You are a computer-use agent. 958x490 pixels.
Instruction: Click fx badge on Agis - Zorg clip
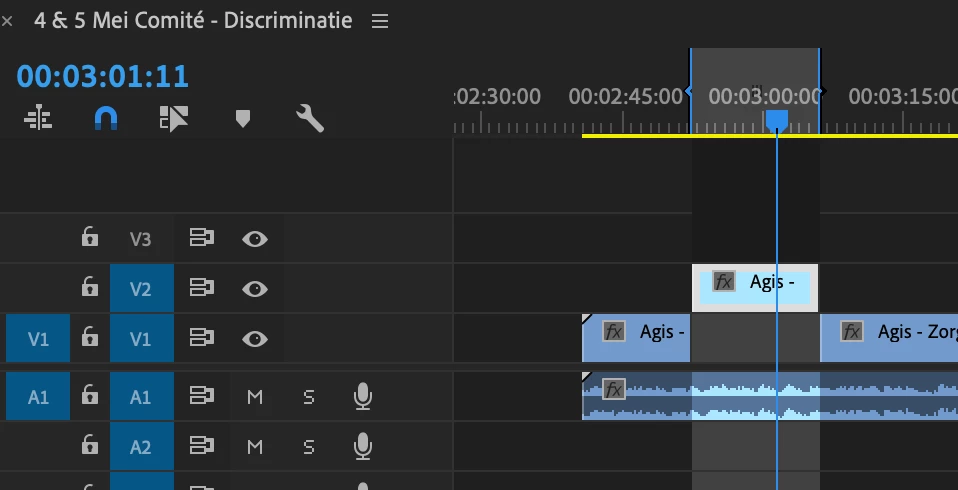pos(852,331)
